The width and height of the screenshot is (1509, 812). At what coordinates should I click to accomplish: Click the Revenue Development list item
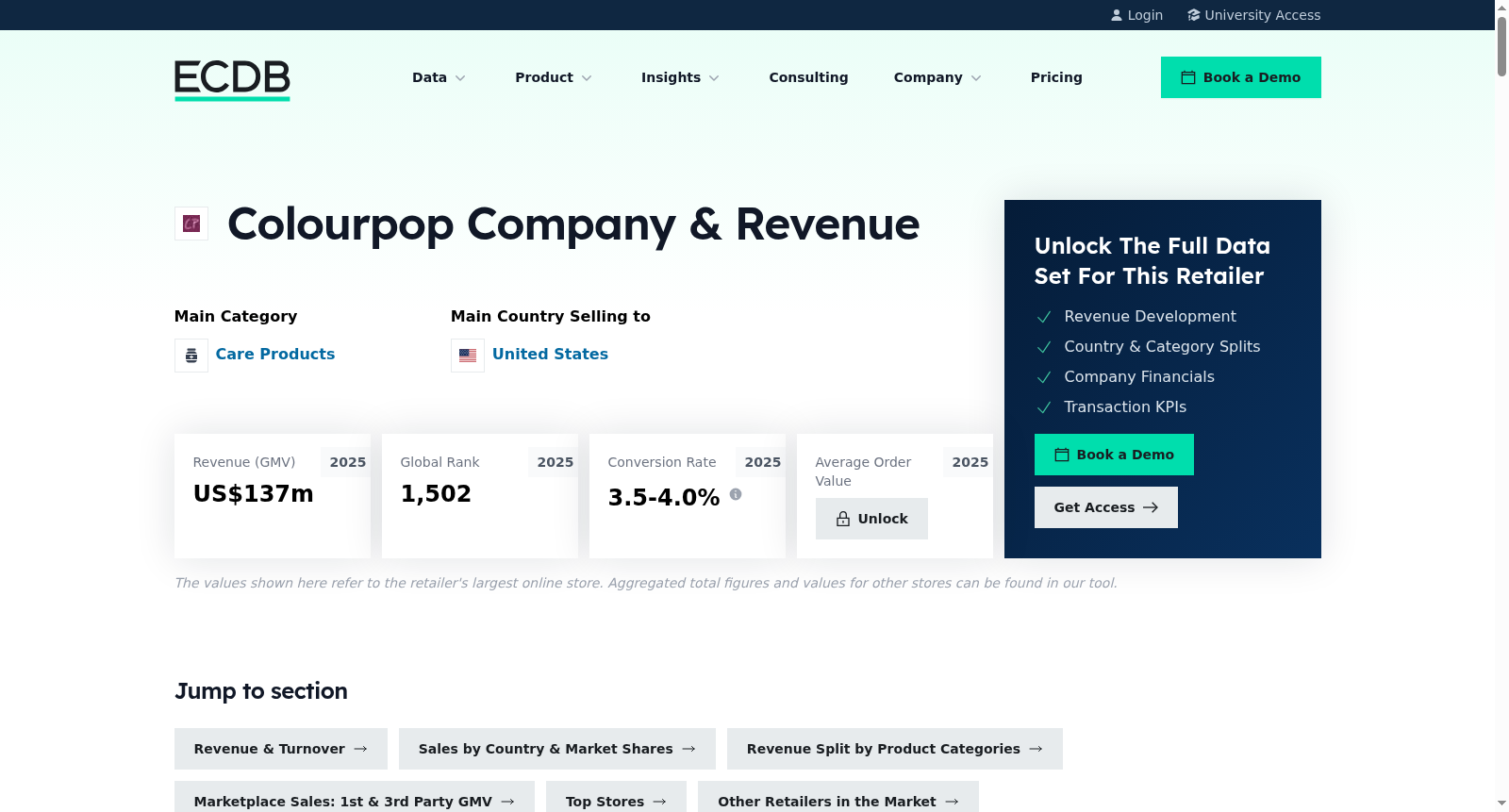(1150, 317)
